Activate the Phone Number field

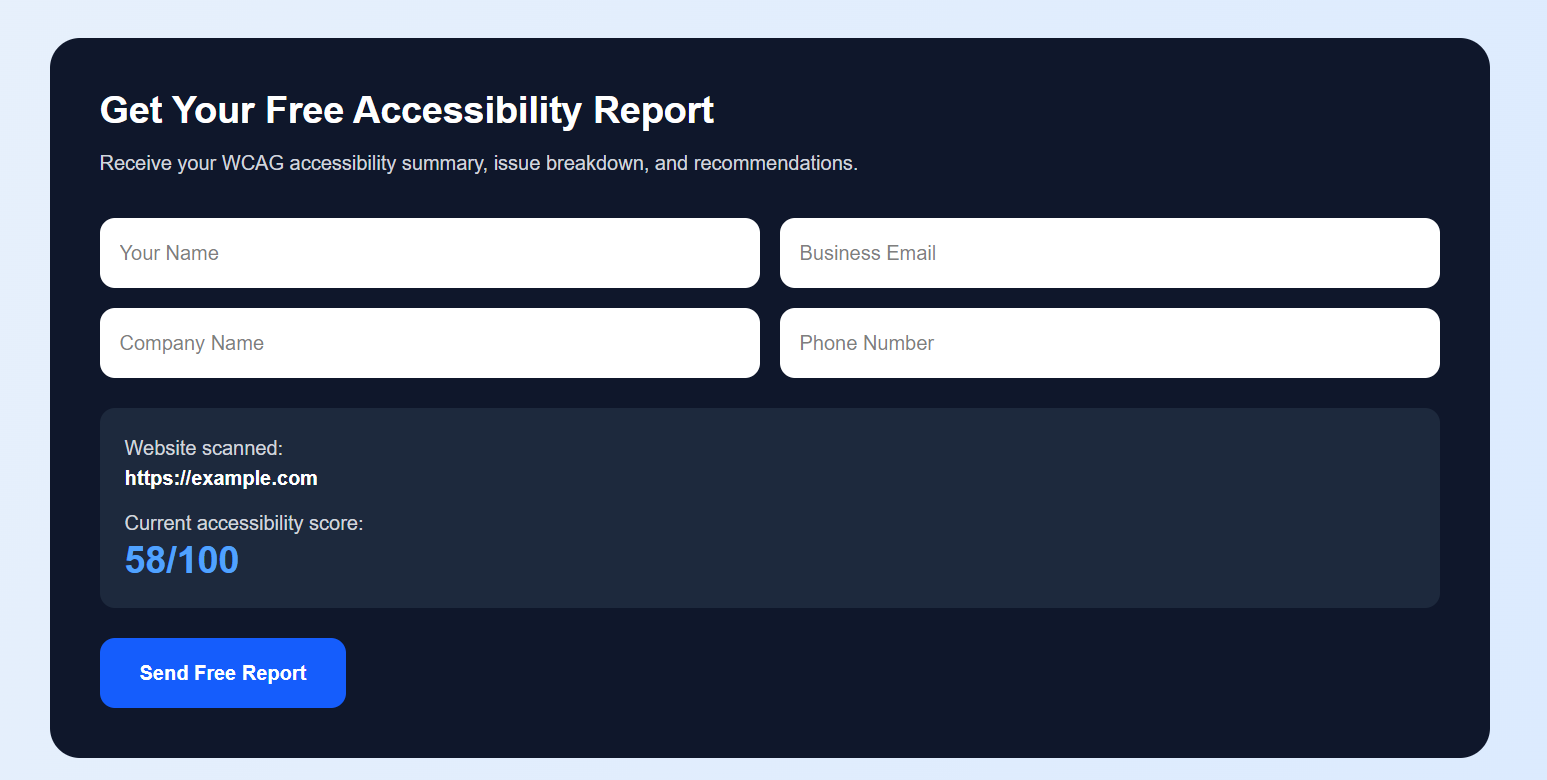(x=1110, y=343)
